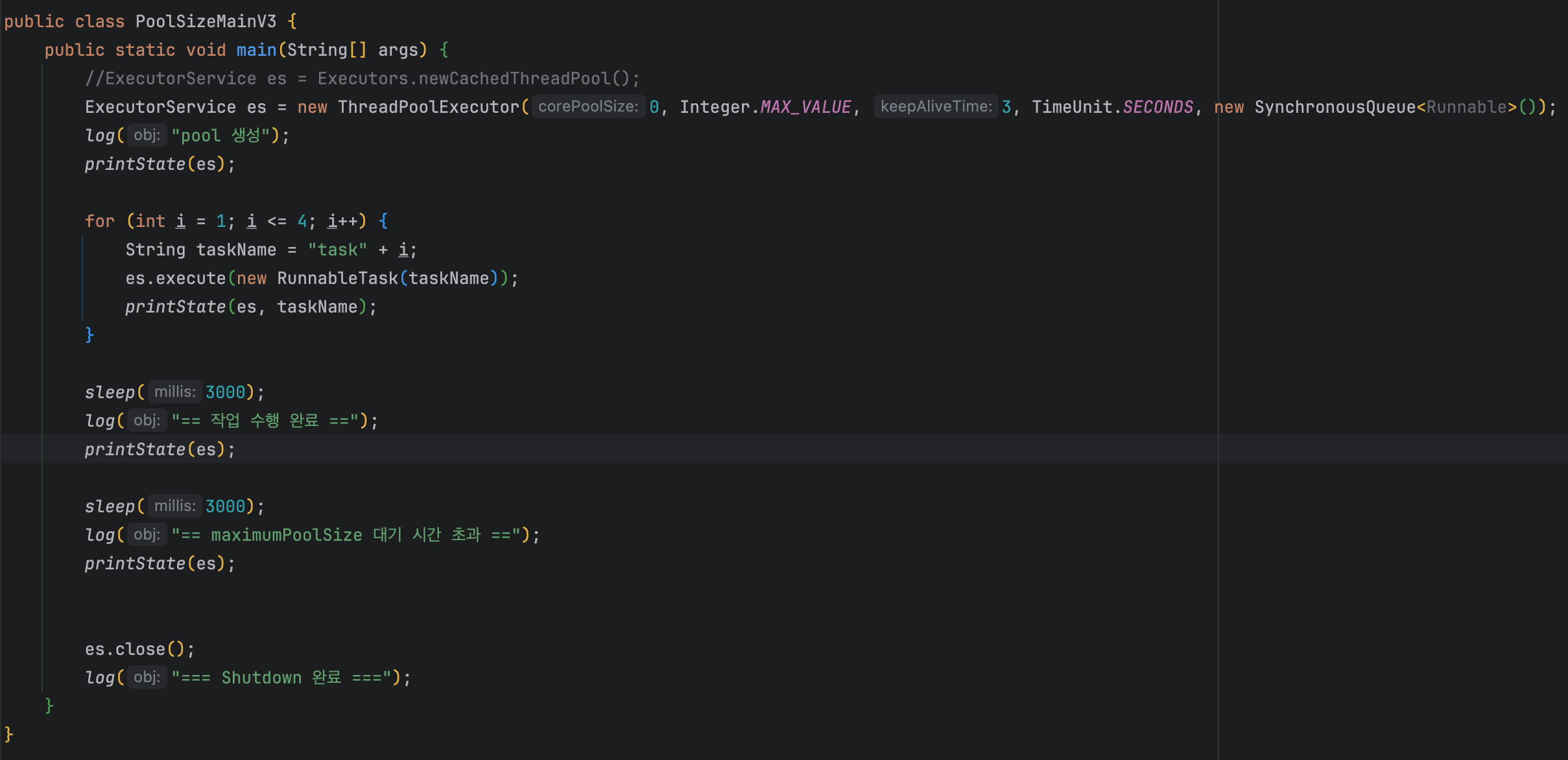Click the keepAliveTime inlay hint

935,106
